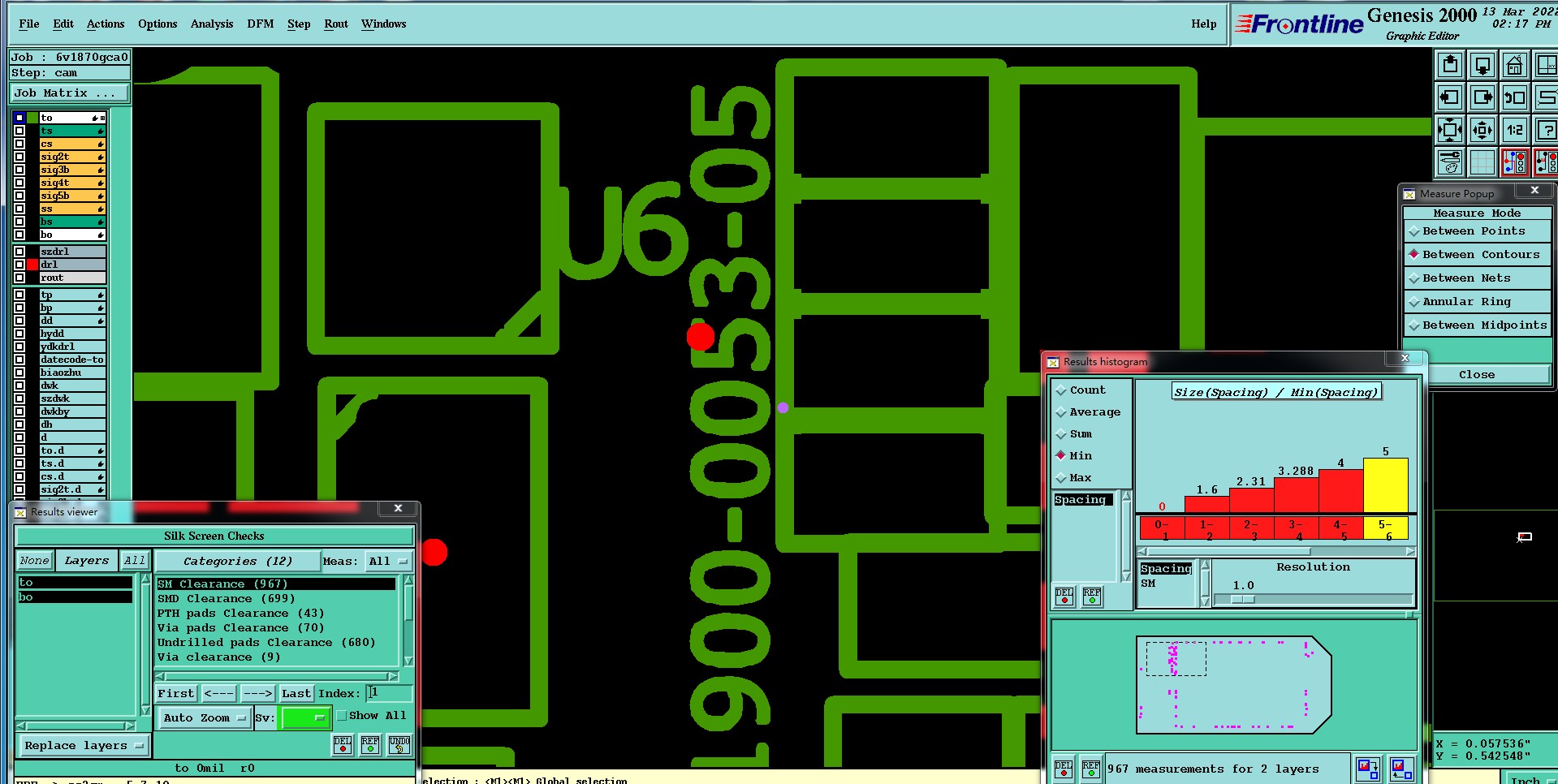The width and height of the screenshot is (1558, 784).
Task: Click the pan left arrow icon
Action: (1449, 97)
